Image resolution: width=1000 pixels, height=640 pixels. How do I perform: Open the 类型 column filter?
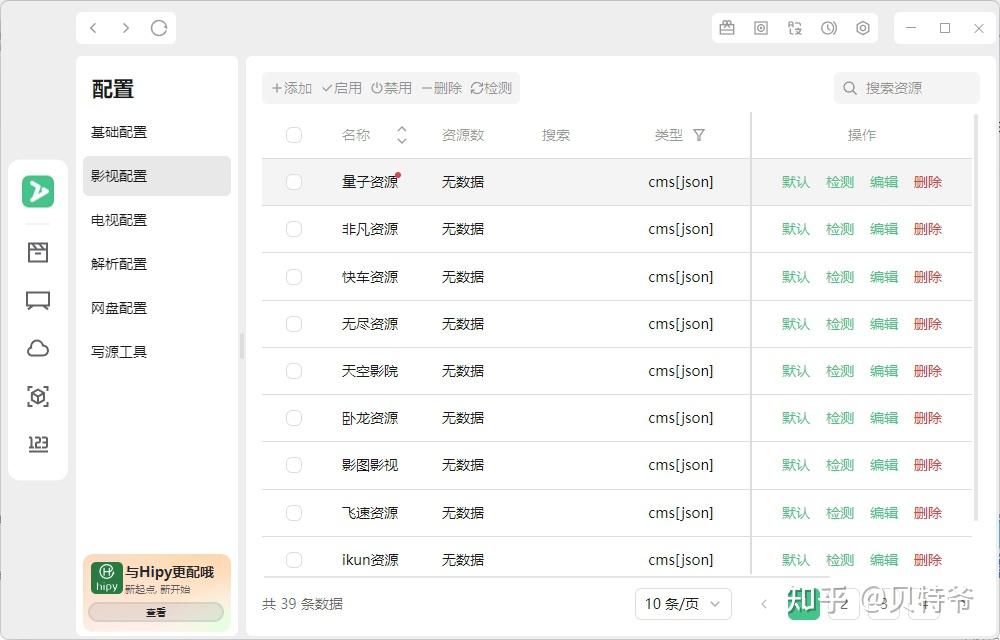pyautogui.click(x=699, y=135)
